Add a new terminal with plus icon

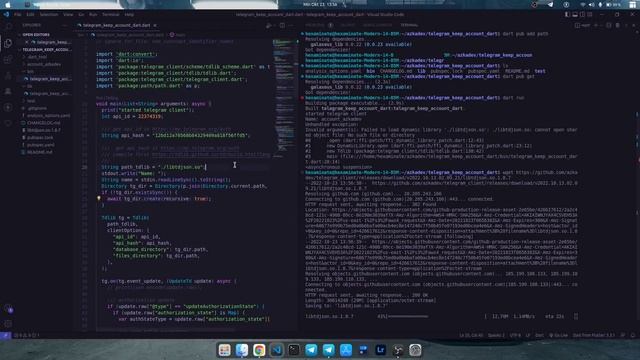pyautogui.click(x=597, y=25)
